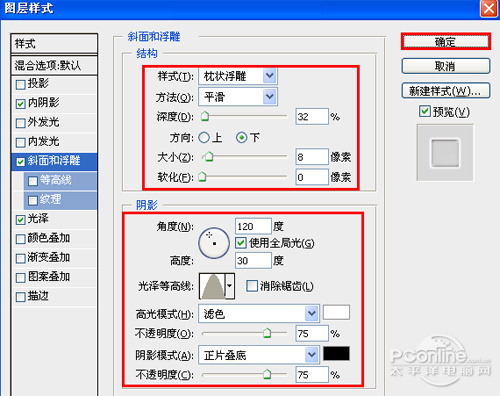
Task: Click the black shadow color swatch
Action: [x=336, y=354]
